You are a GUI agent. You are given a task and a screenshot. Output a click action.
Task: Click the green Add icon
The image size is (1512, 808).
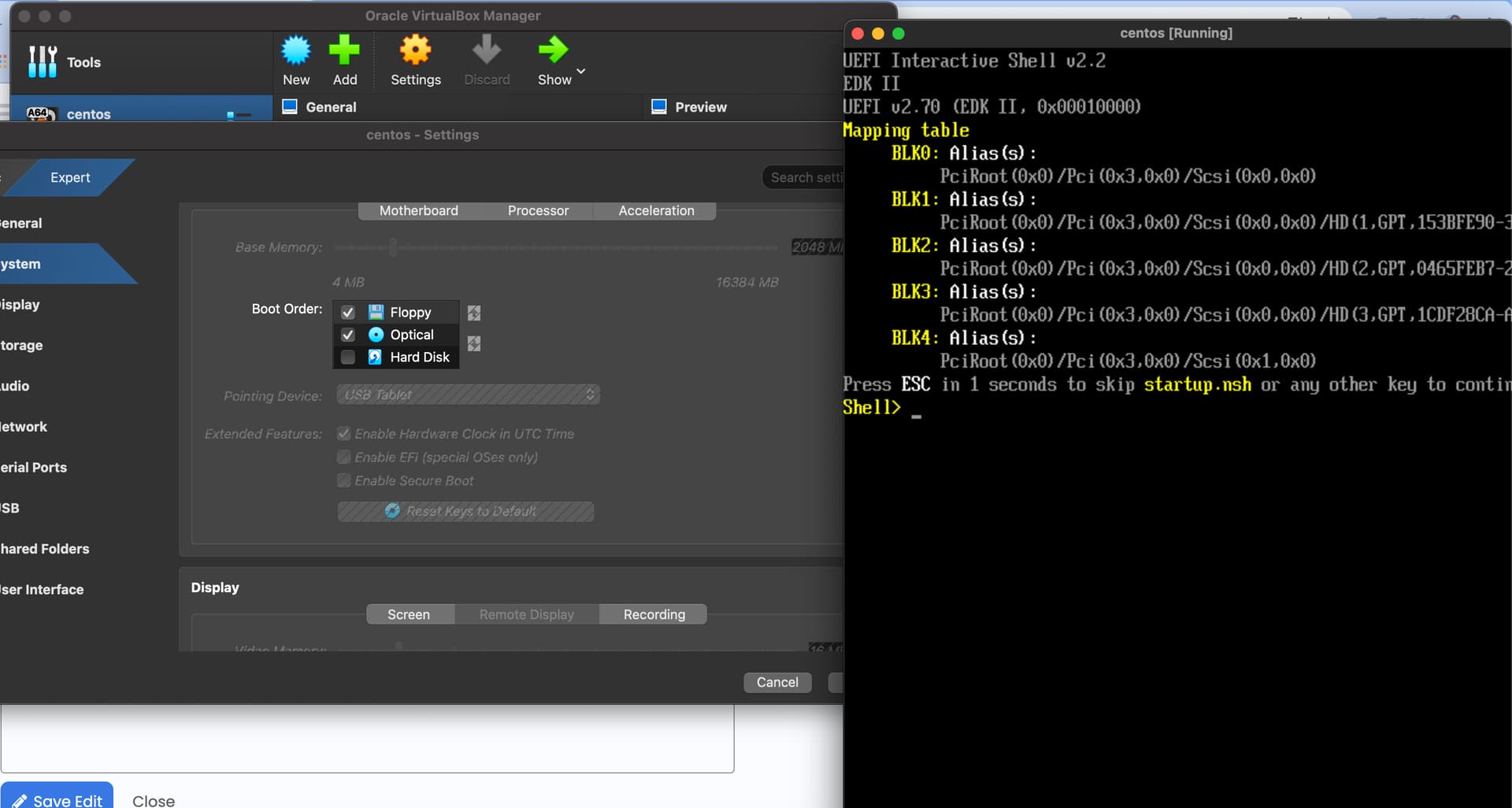pyautogui.click(x=344, y=50)
